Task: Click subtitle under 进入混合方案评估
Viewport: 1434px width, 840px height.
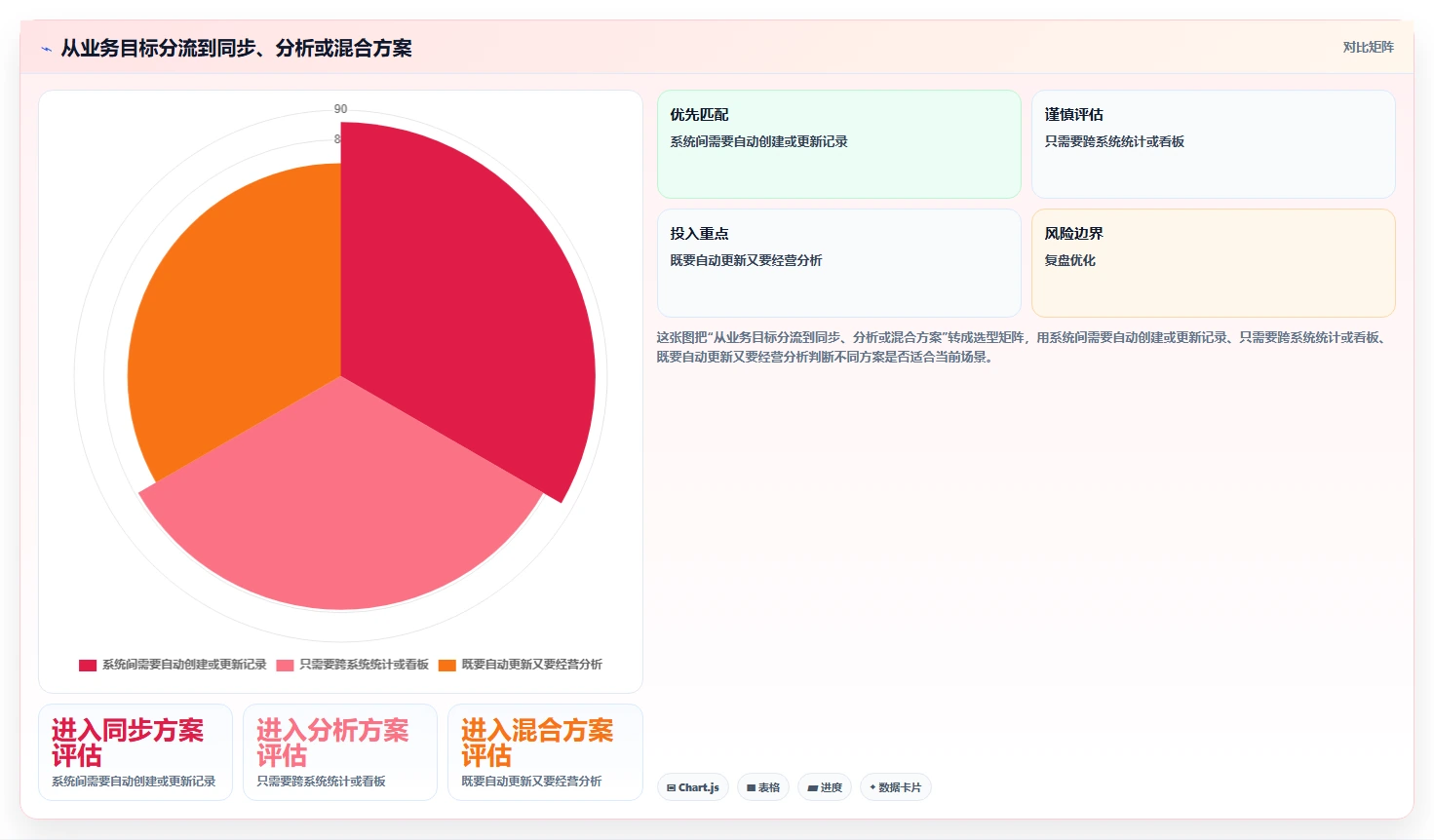Action: tap(531, 782)
